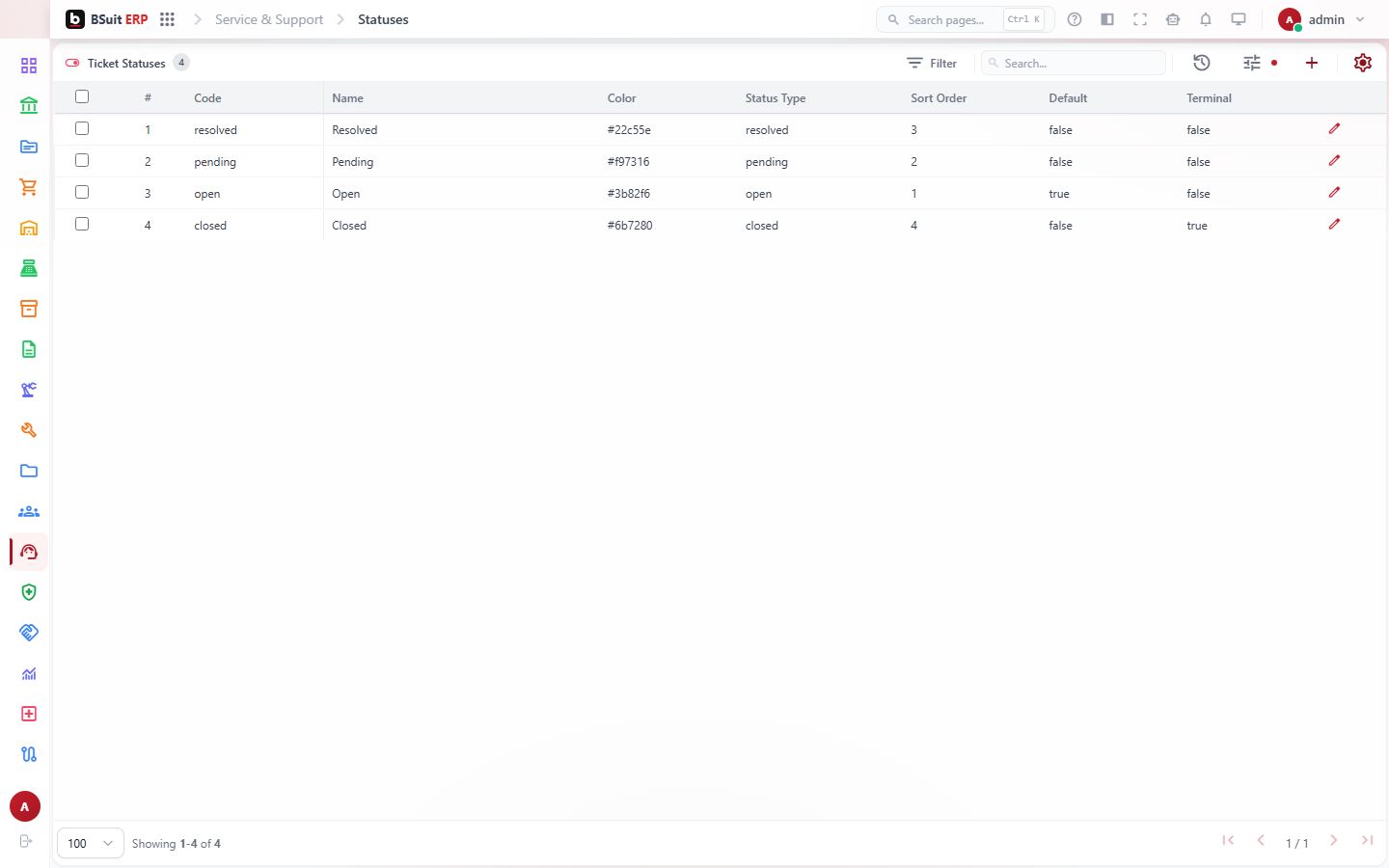Image resolution: width=1389 pixels, height=868 pixels.
Task: Click the color value #f97316
Action: point(628,162)
